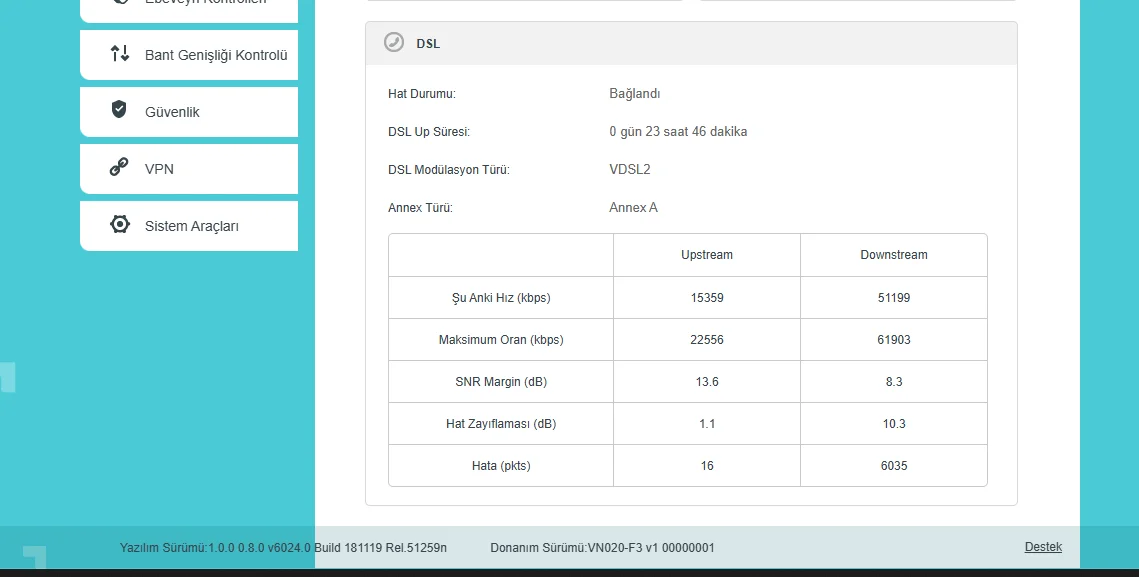Select upstream maximum rate 22556
Viewport: 1139px width, 577px height.
click(707, 339)
